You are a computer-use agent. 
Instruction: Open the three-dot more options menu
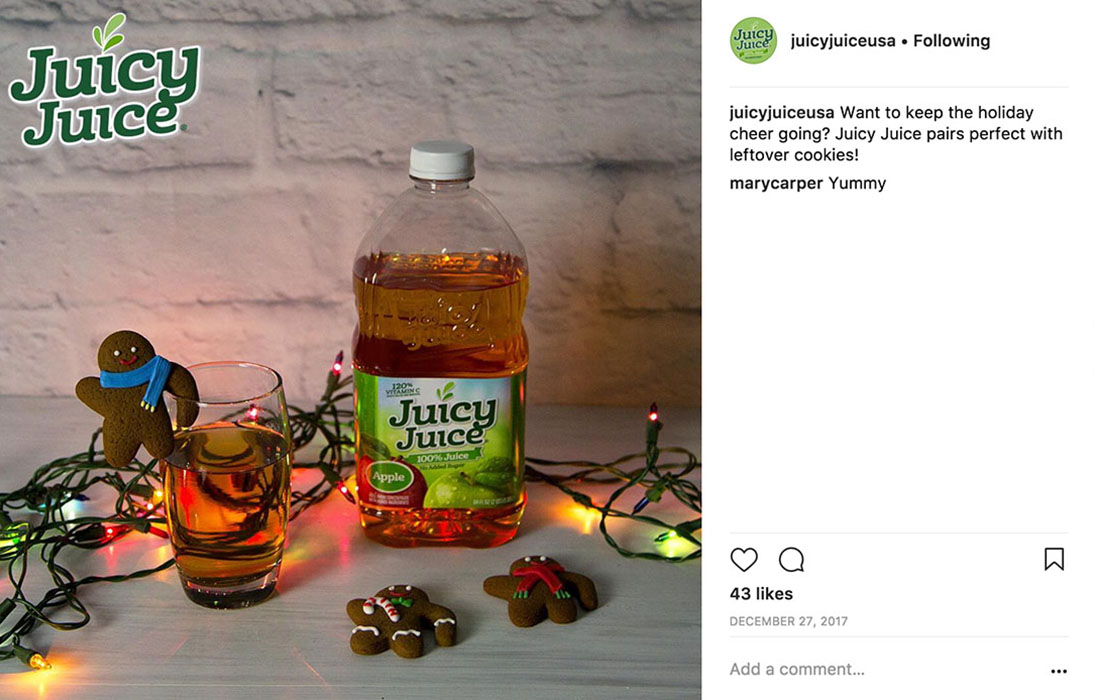[x=1059, y=671]
